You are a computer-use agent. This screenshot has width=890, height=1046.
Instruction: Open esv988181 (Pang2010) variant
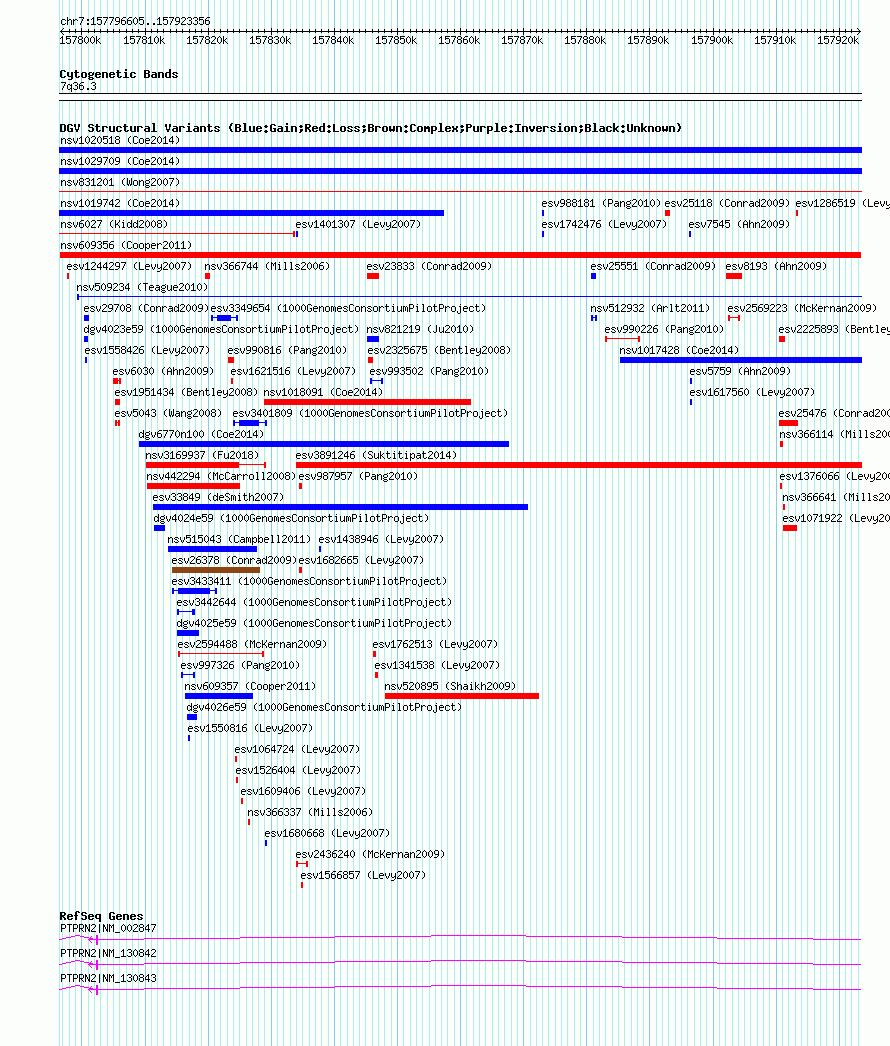(x=601, y=203)
